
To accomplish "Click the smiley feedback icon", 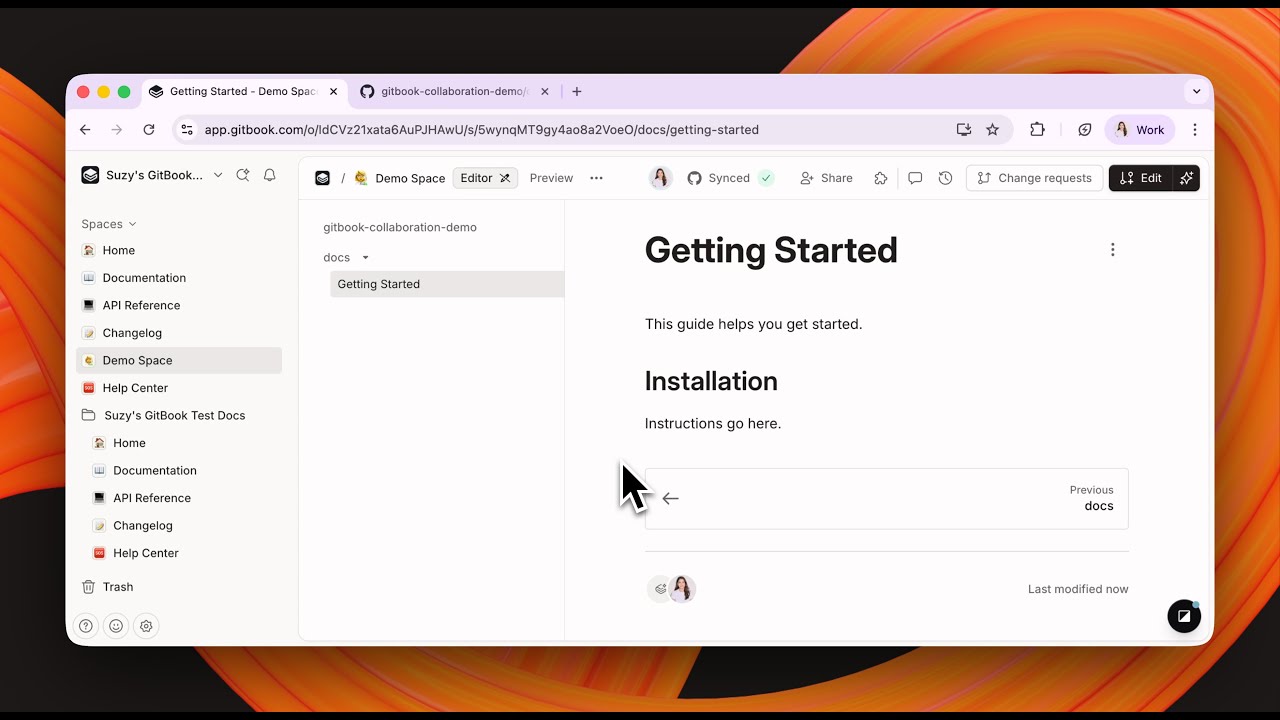I will (x=116, y=626).
